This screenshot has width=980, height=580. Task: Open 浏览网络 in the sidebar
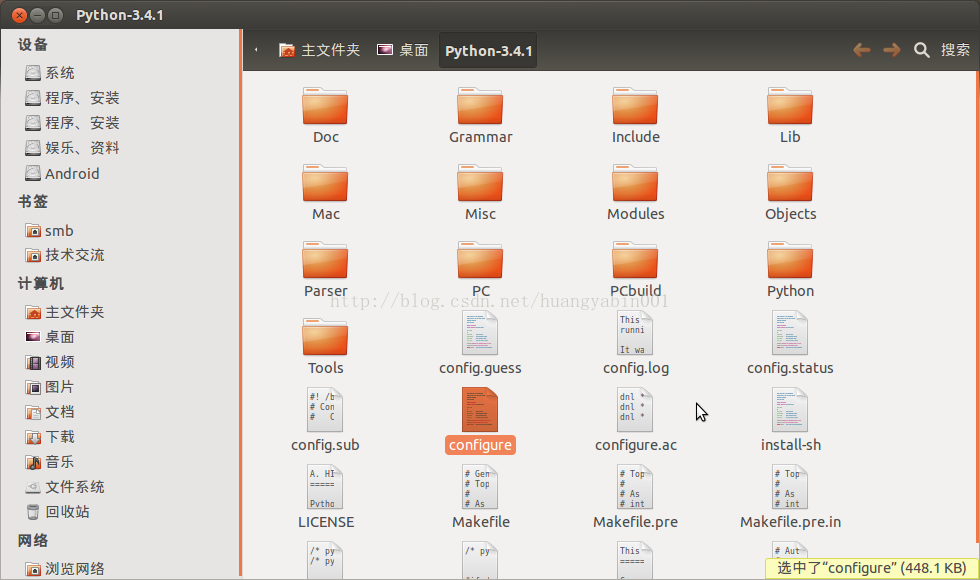[65, 569]
